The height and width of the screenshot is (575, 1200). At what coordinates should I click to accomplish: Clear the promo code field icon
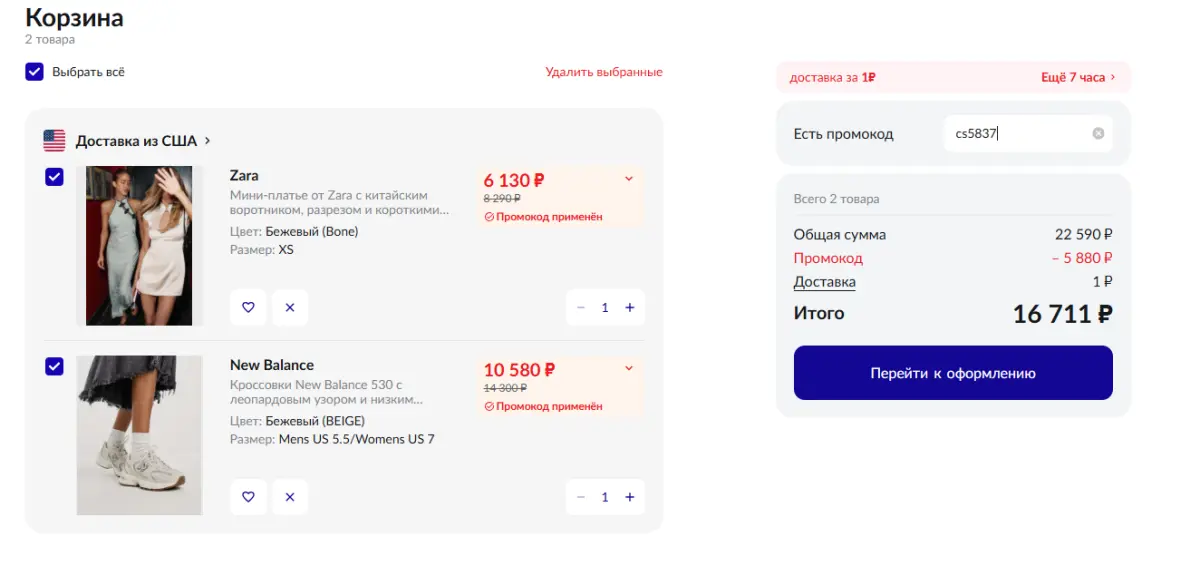pyautogui.click(x=1098, y=133)
